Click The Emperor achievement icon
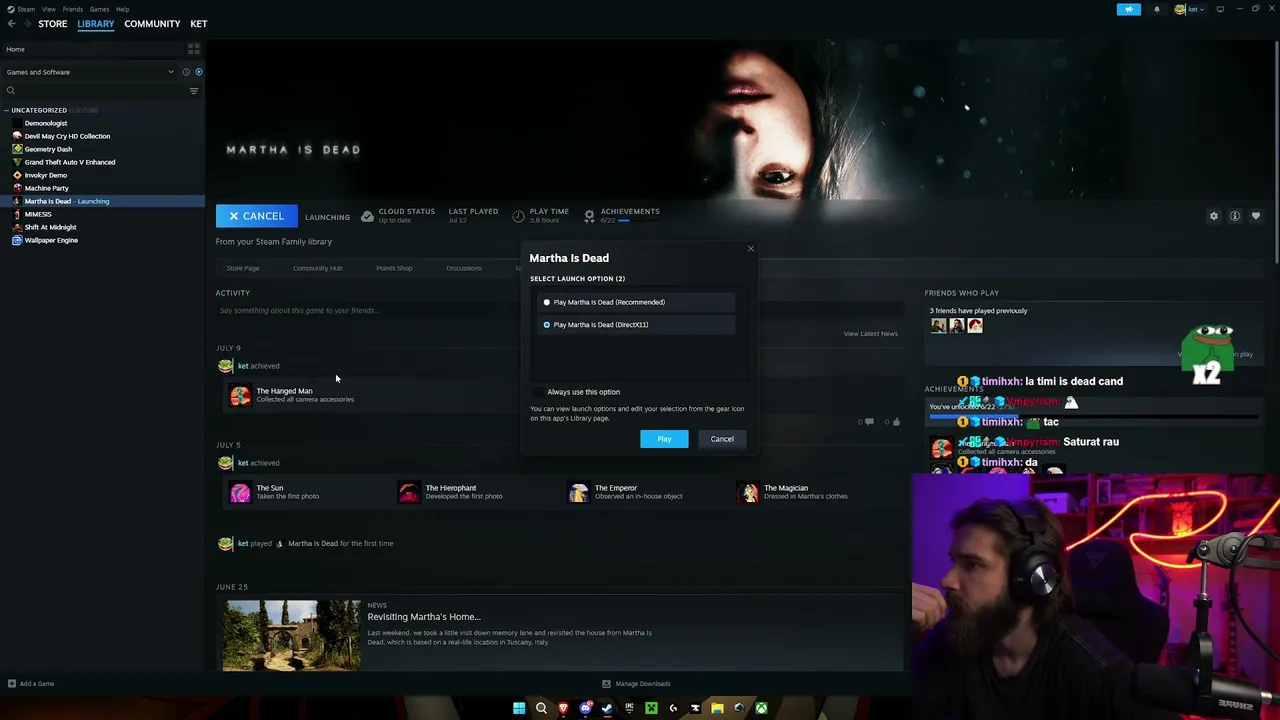The image size is (1280, 720). [578, 492]
